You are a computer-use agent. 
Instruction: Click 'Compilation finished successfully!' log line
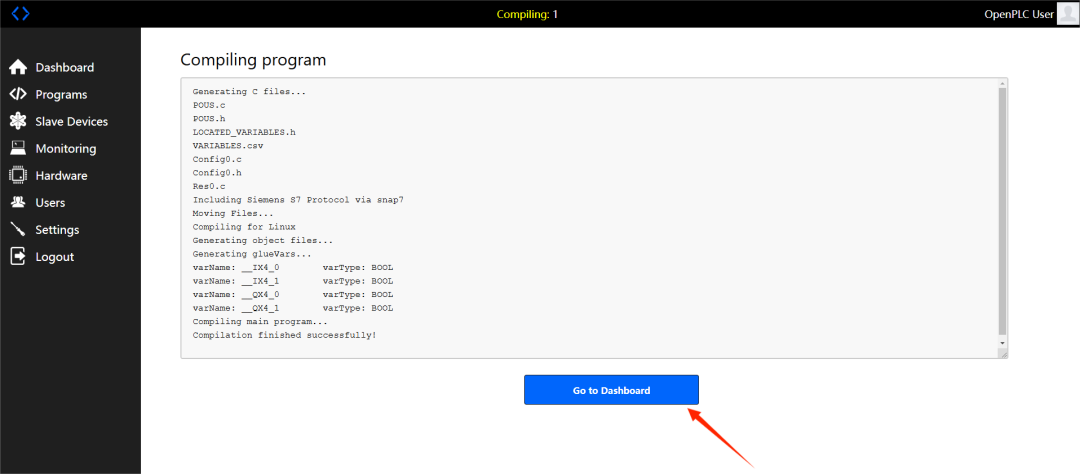coord(284,336)
